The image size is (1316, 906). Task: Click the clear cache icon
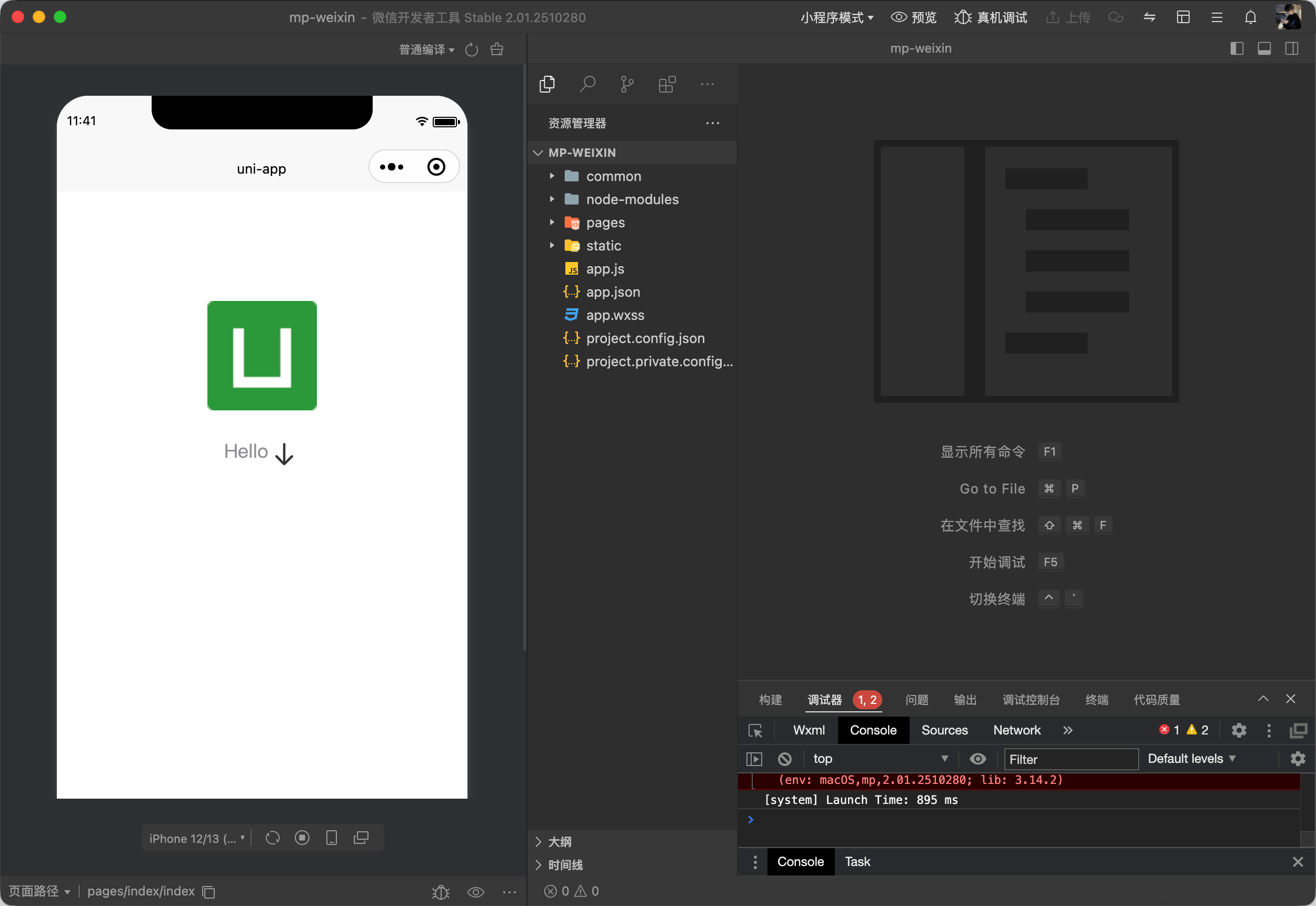click(497, 50)
